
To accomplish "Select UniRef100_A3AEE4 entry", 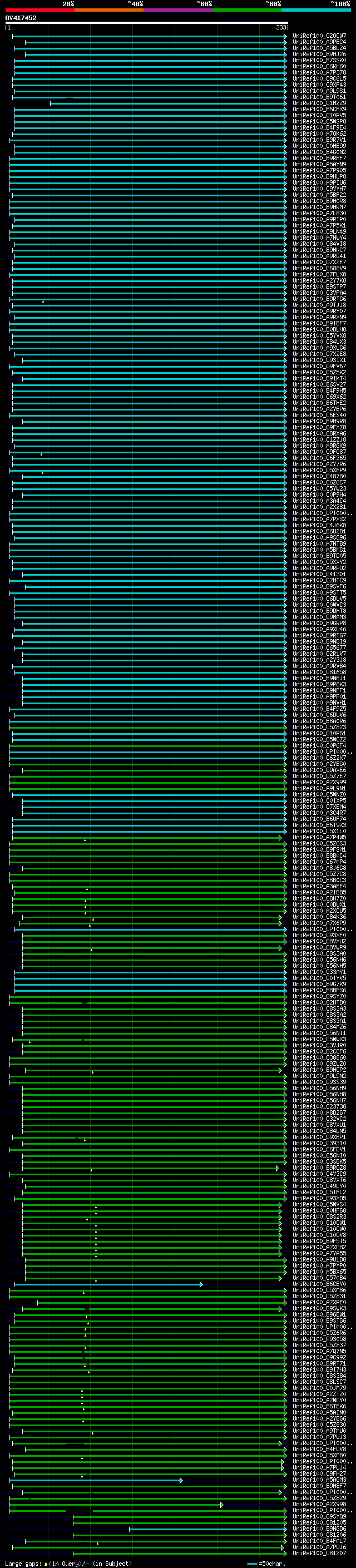I will pos(319,886).
